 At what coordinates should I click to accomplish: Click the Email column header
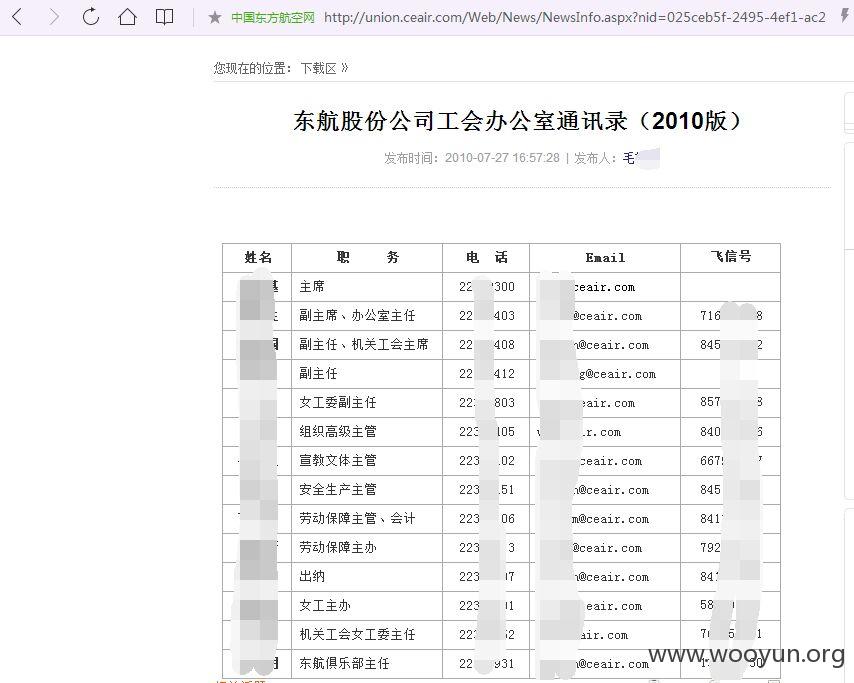605,258
